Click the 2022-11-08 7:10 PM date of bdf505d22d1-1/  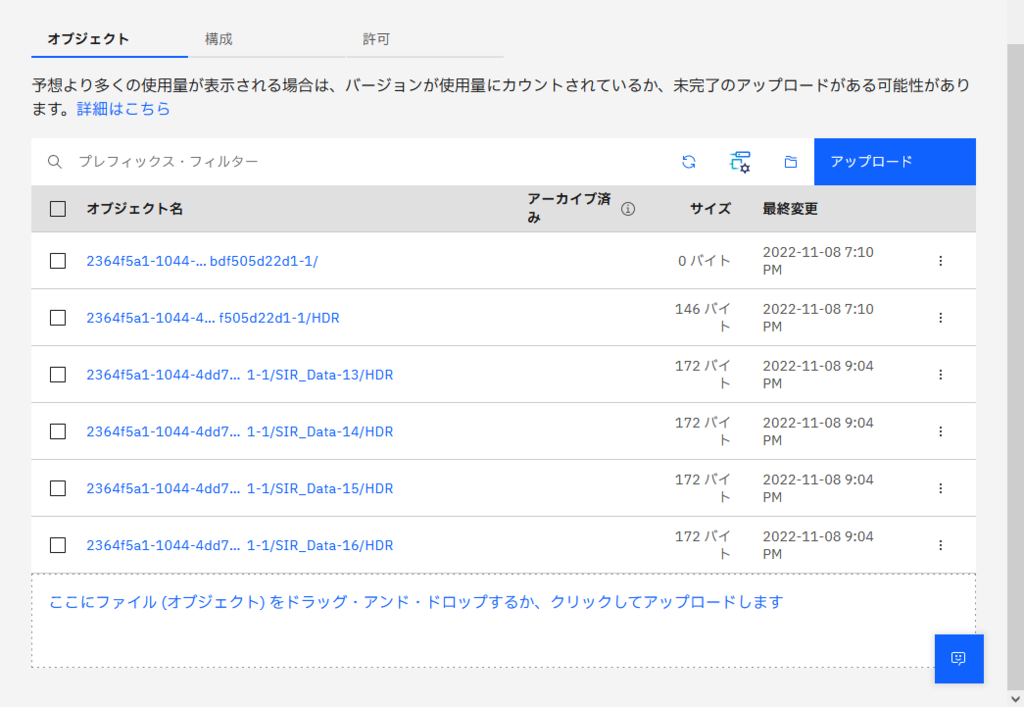point(818,261)
